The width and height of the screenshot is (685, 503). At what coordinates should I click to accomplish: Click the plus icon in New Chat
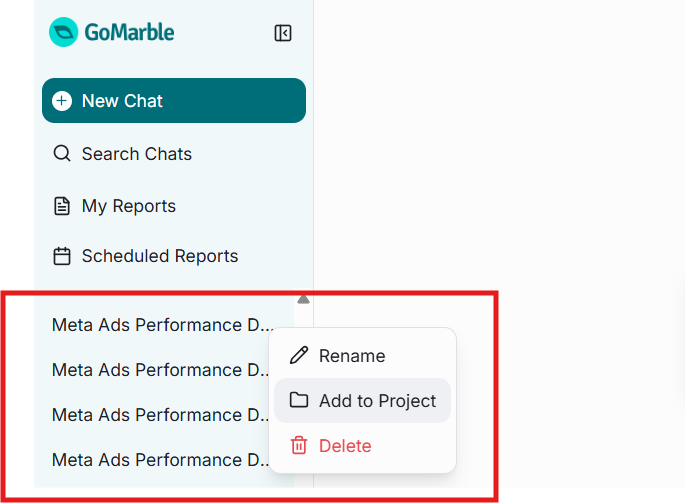coord(62,101)
